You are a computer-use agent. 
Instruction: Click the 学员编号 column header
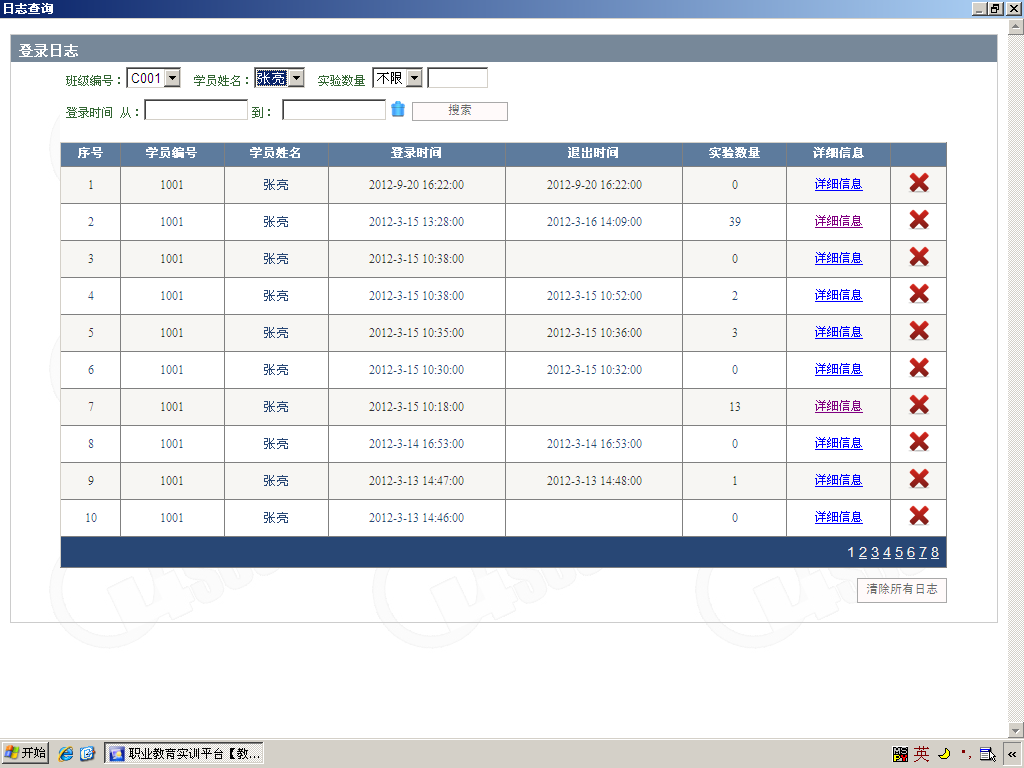pos(172,153)
